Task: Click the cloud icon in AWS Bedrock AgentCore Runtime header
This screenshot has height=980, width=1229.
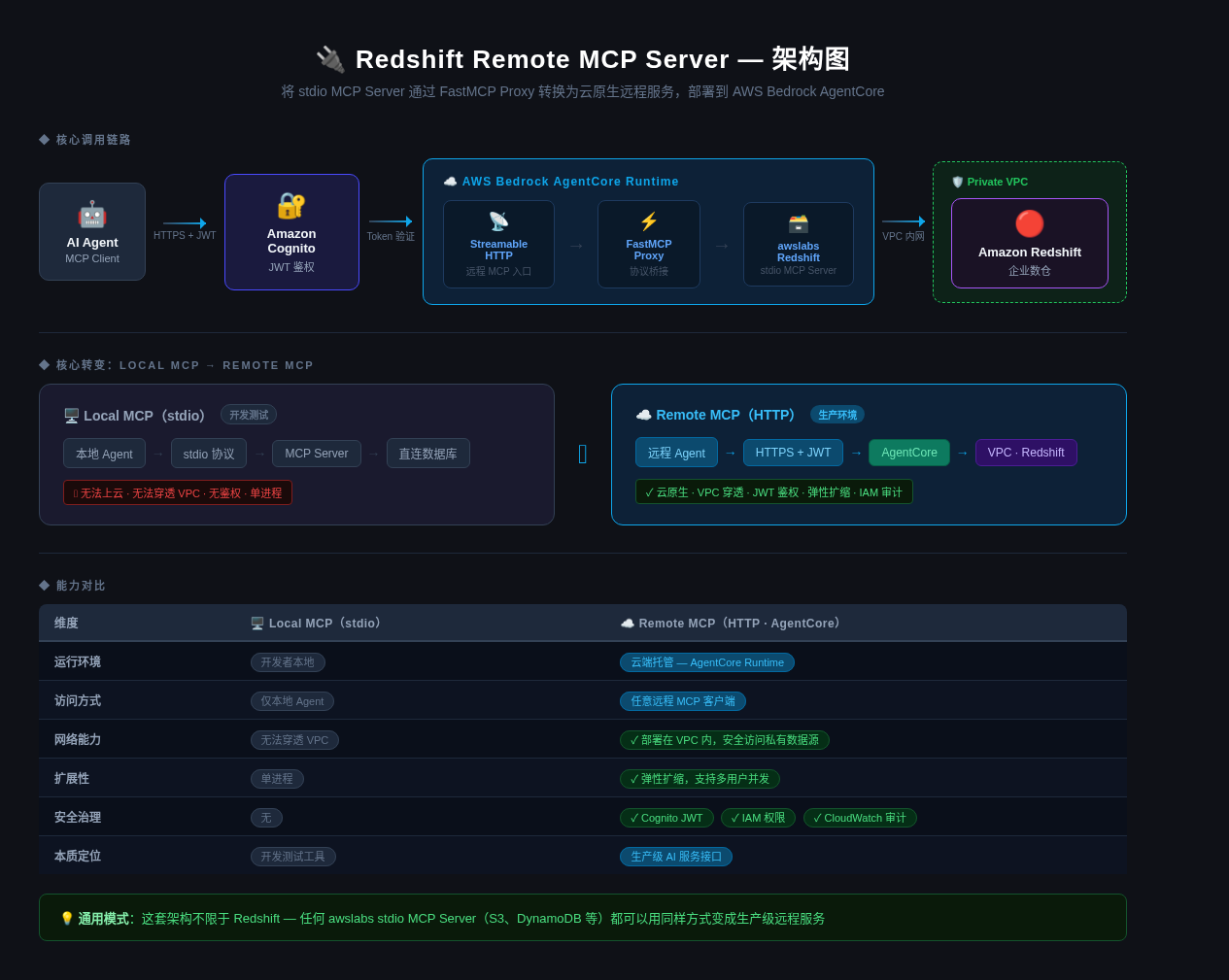Action: (451, 181)
